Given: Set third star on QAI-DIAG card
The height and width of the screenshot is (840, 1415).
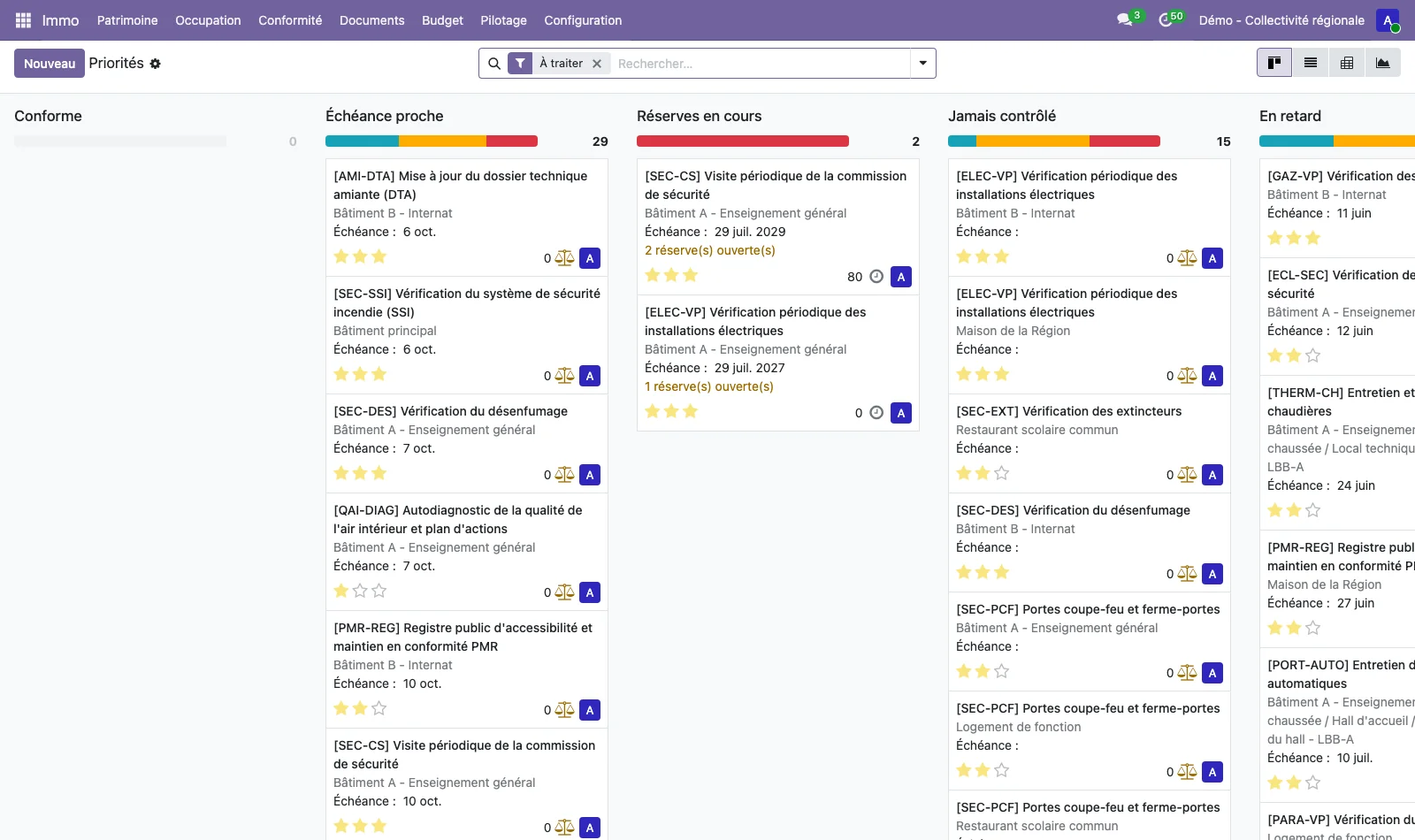Looking at the screenshot, I should [379, 591].
